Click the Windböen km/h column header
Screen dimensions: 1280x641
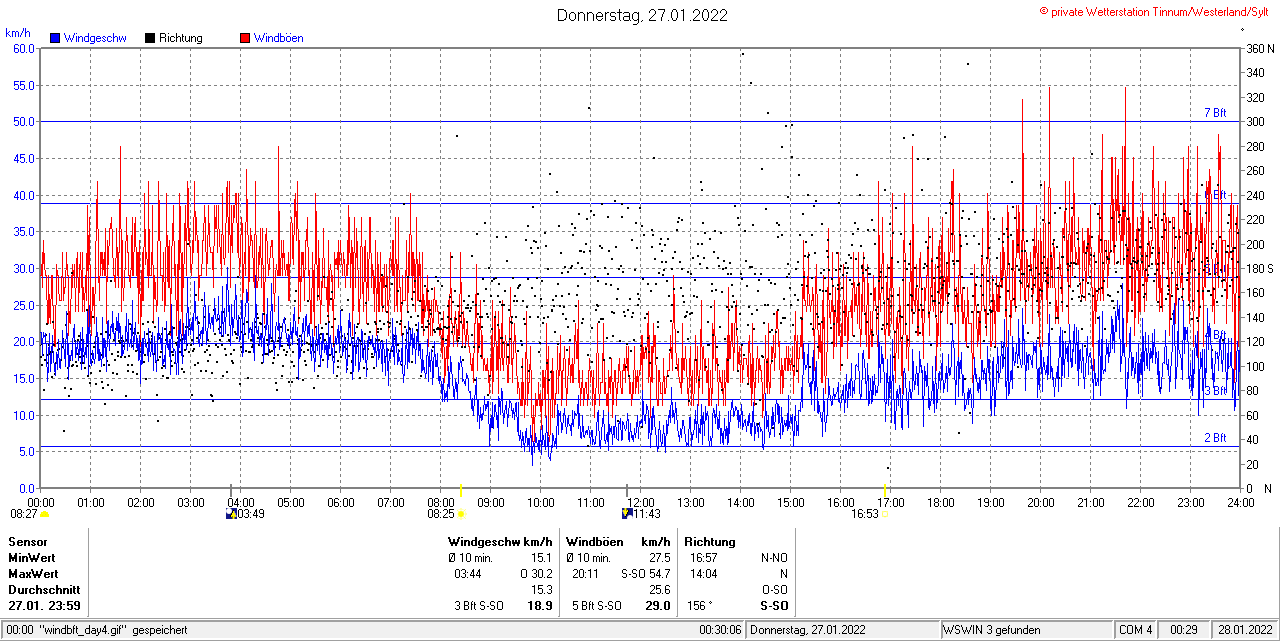[618, 542]
